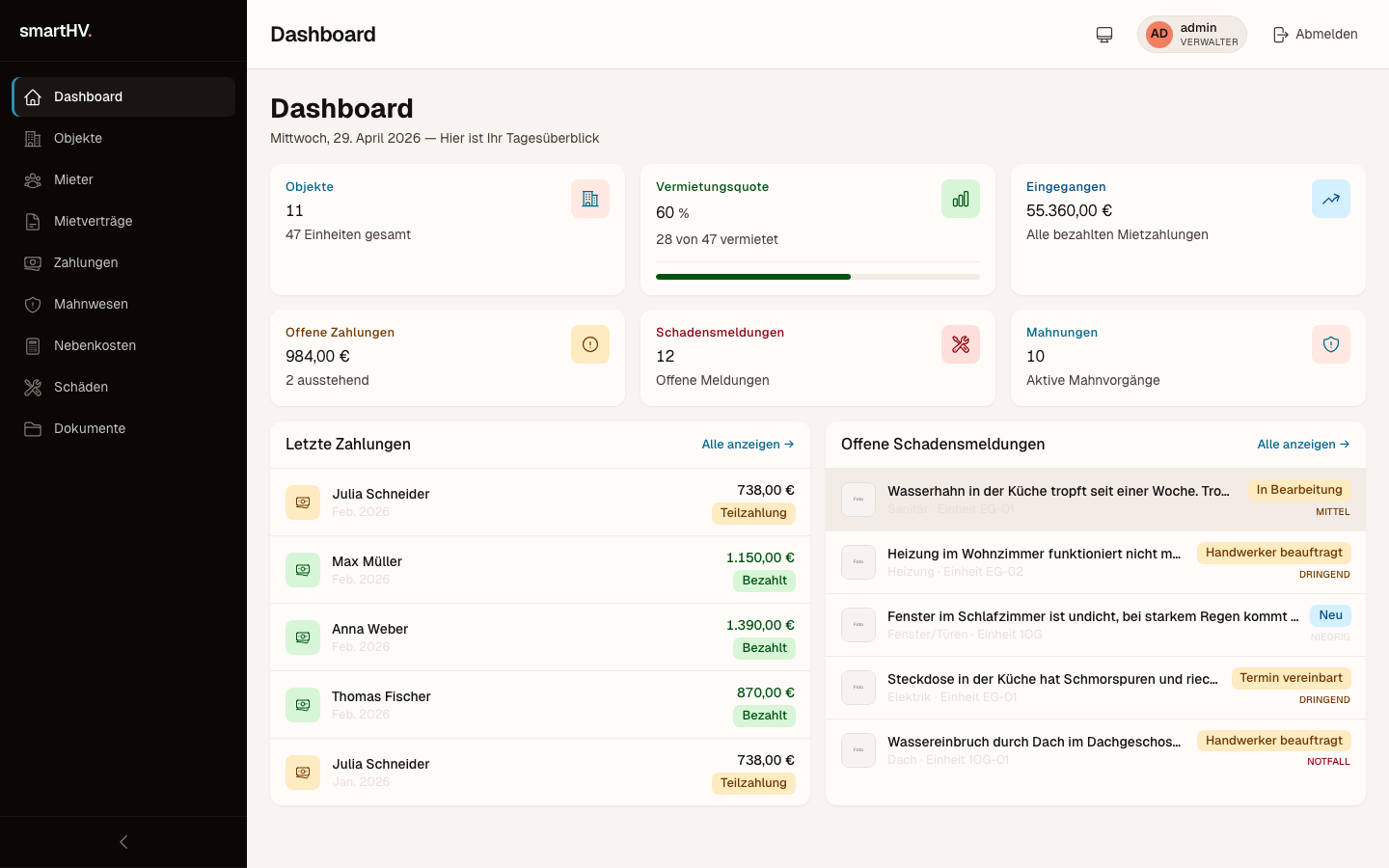Open Zahlungen via its sidebar icon
Image resolution: width=1389 pixels, height=868 pixels.
(x=32, y=262)
